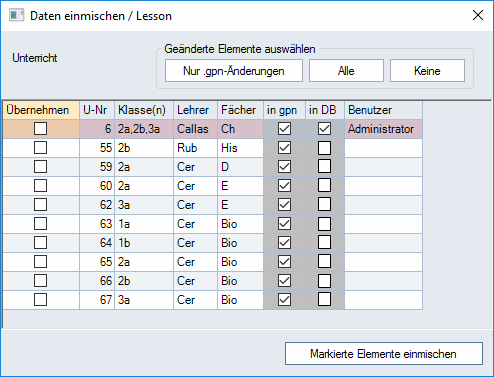This screenshot has width=494, height=377.
Task: Select the 'Ch' subject cell
Action: 240,129
